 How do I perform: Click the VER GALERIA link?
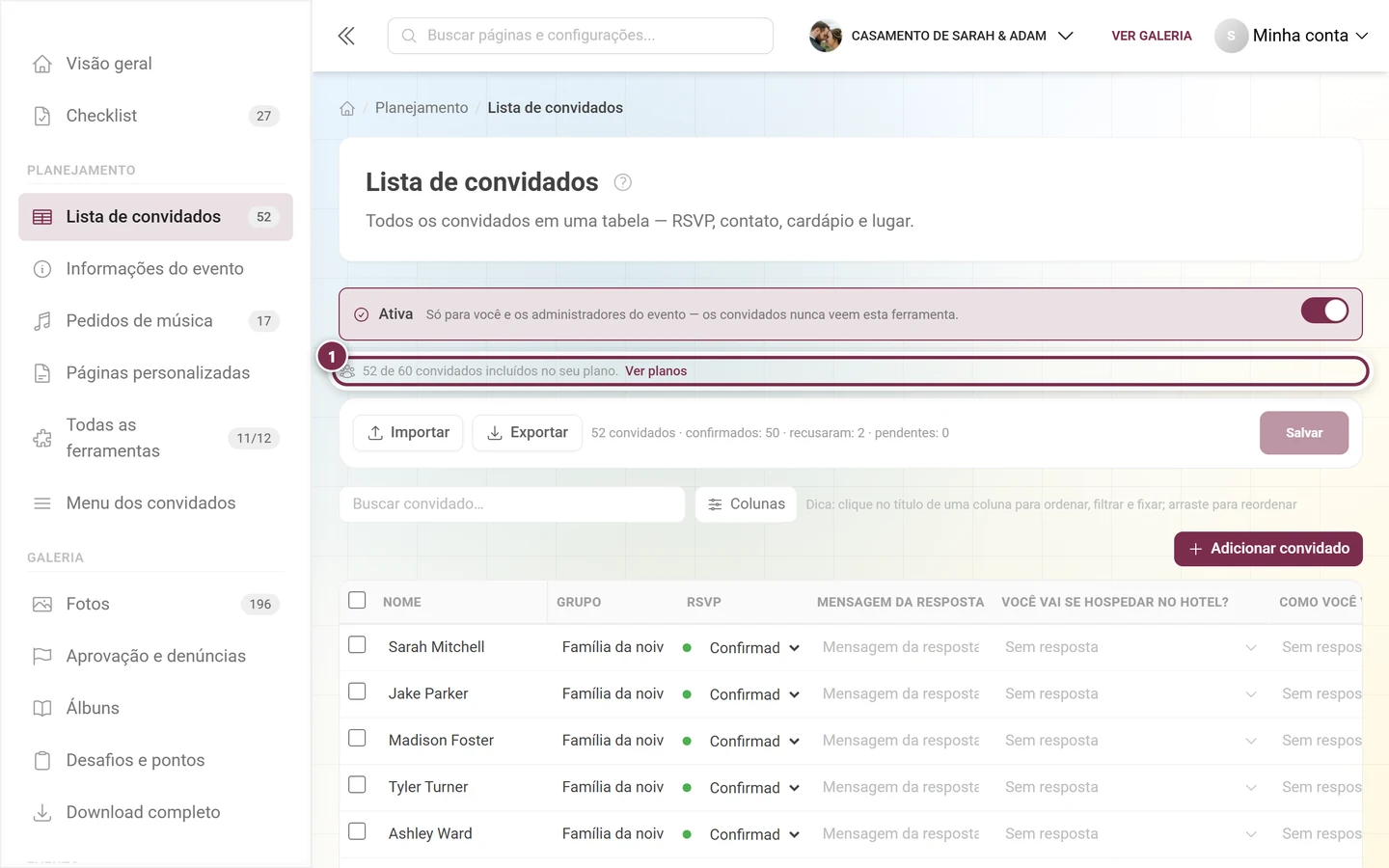click(x=1152, y=36)
